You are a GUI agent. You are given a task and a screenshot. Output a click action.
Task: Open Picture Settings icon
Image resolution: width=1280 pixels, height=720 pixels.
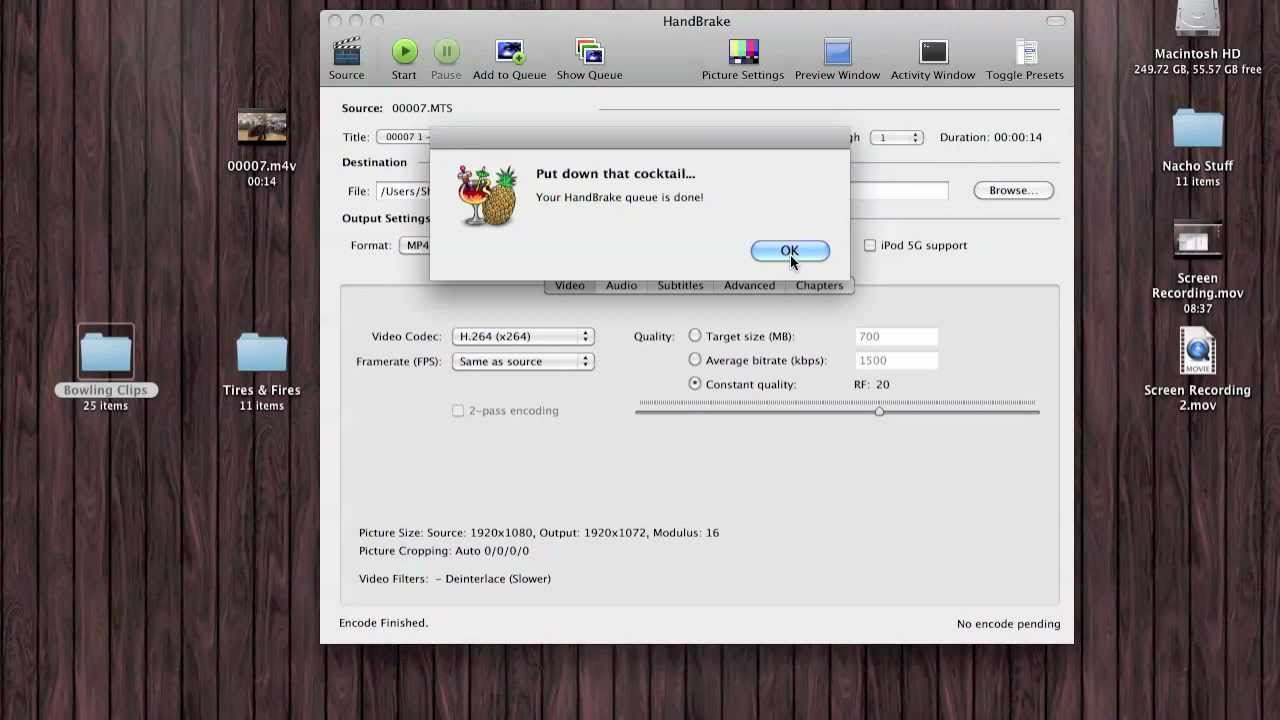[x=743, y=52]
